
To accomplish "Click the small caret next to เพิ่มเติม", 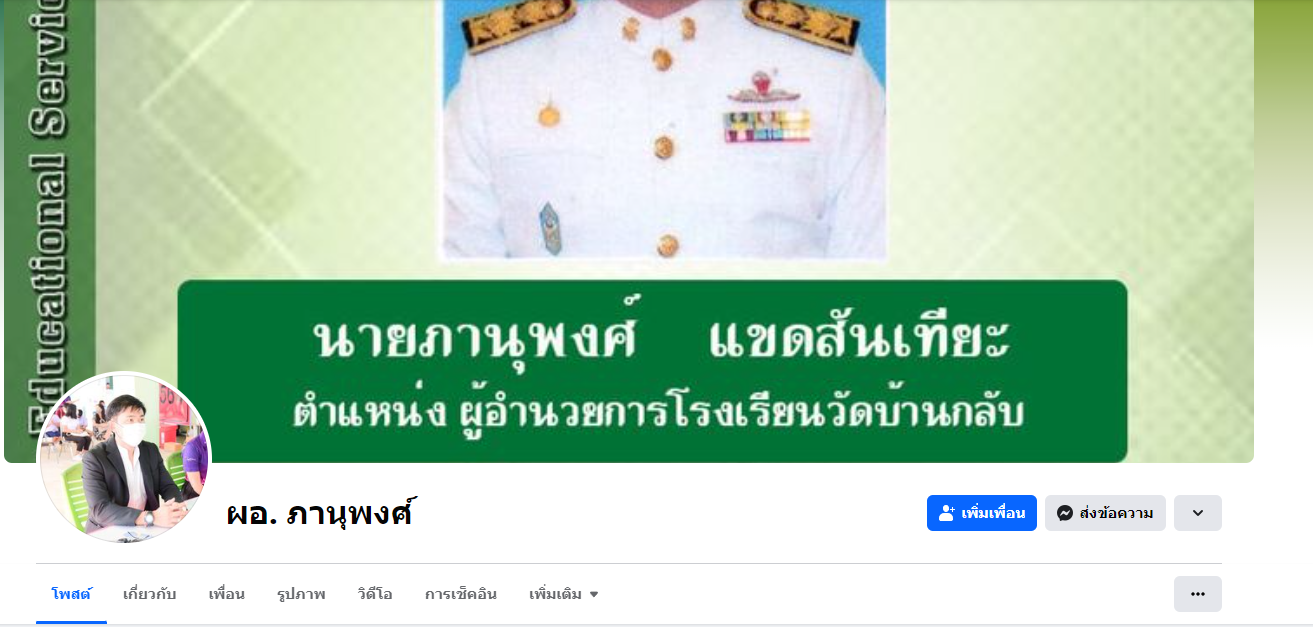I will 594,594.
